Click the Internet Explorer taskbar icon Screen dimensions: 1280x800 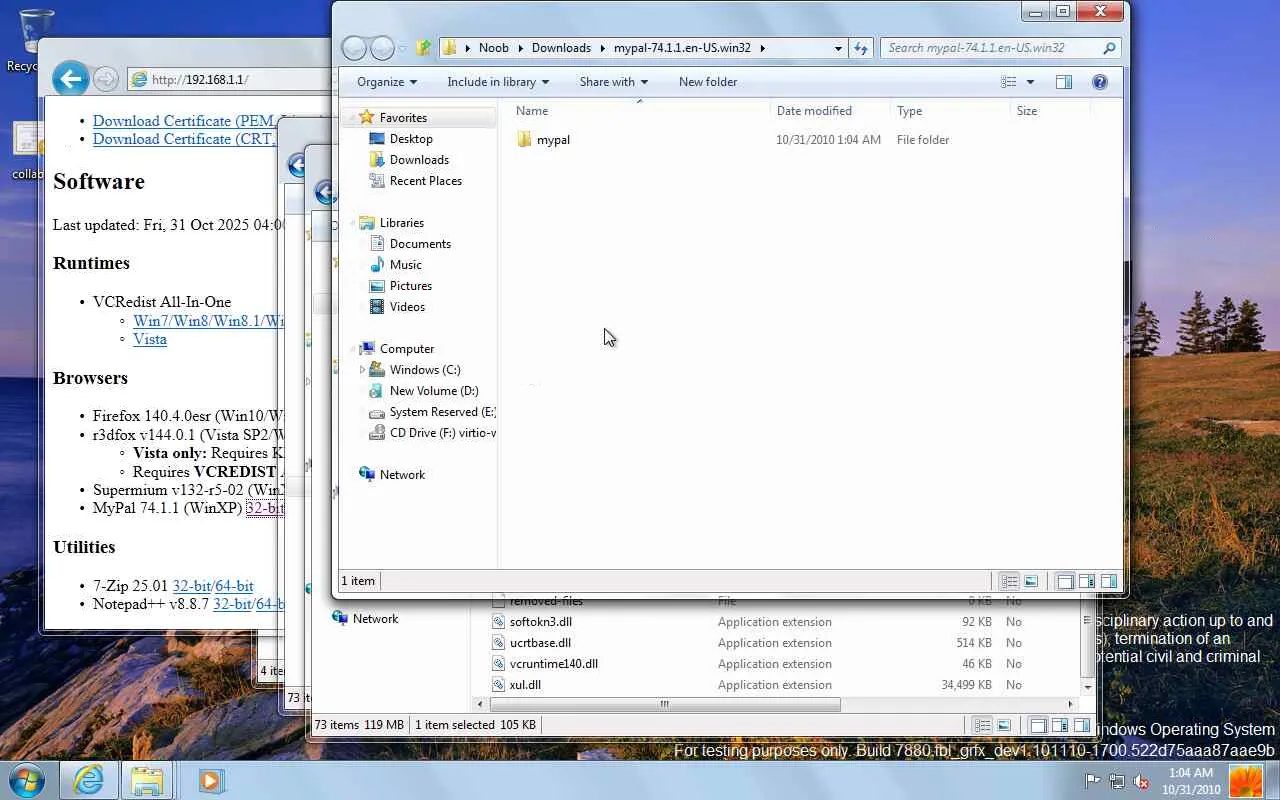pos(88,780)
